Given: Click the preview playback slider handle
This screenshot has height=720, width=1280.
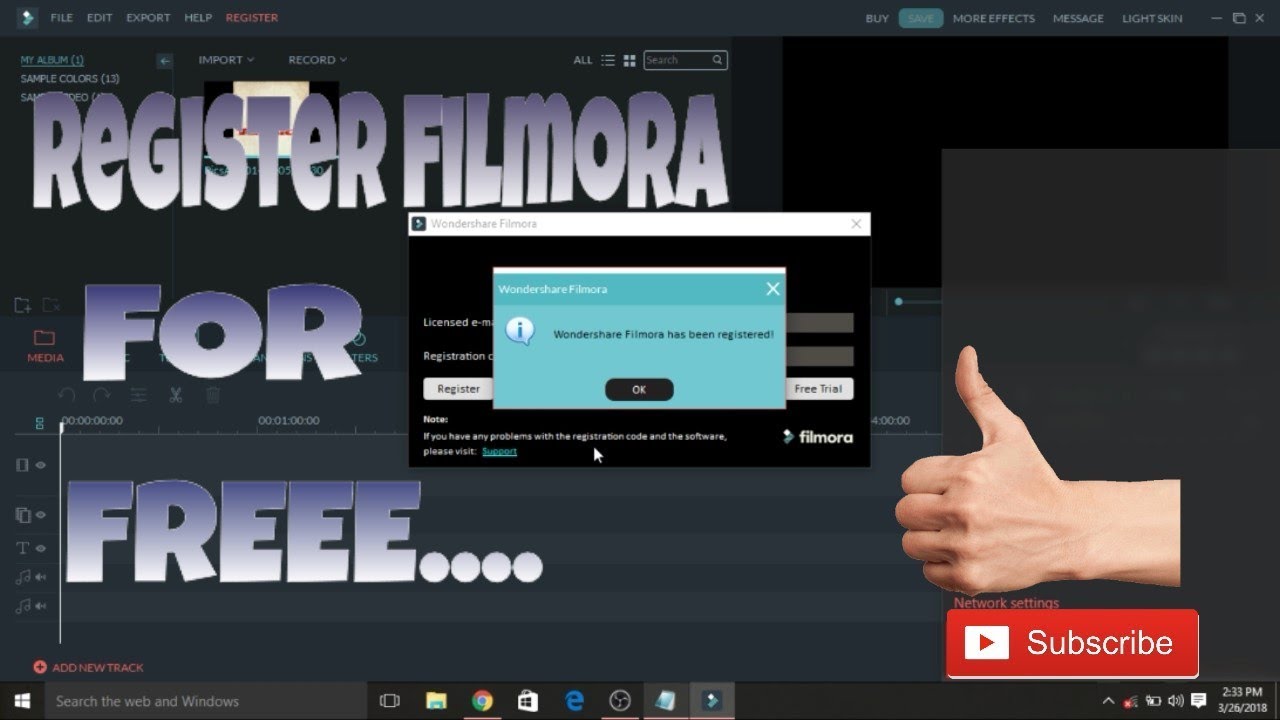Looking at the screenshot, I should pos(899,301).
